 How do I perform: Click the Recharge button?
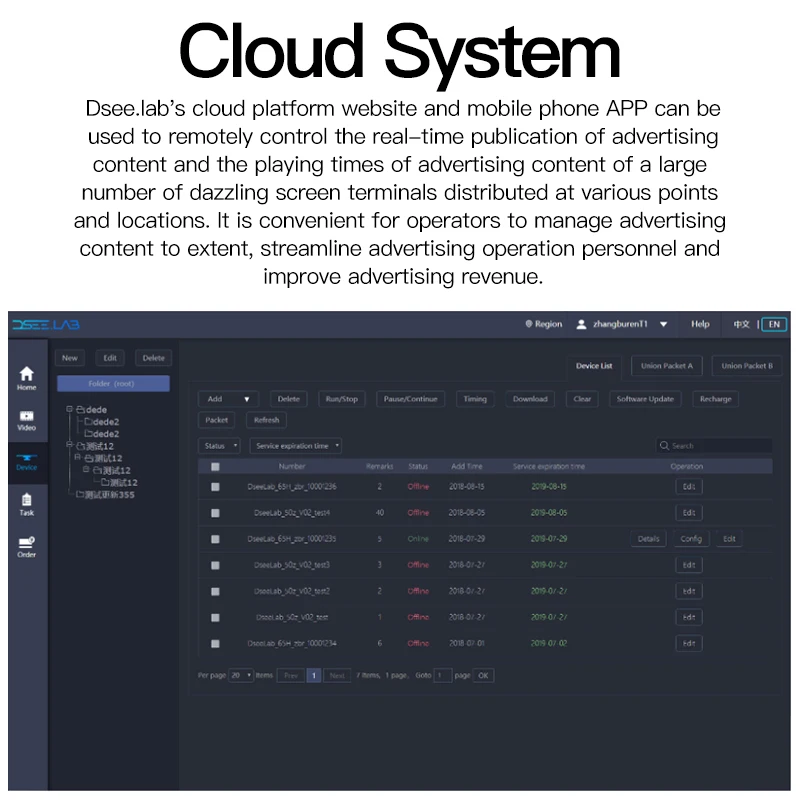[715, 399]
